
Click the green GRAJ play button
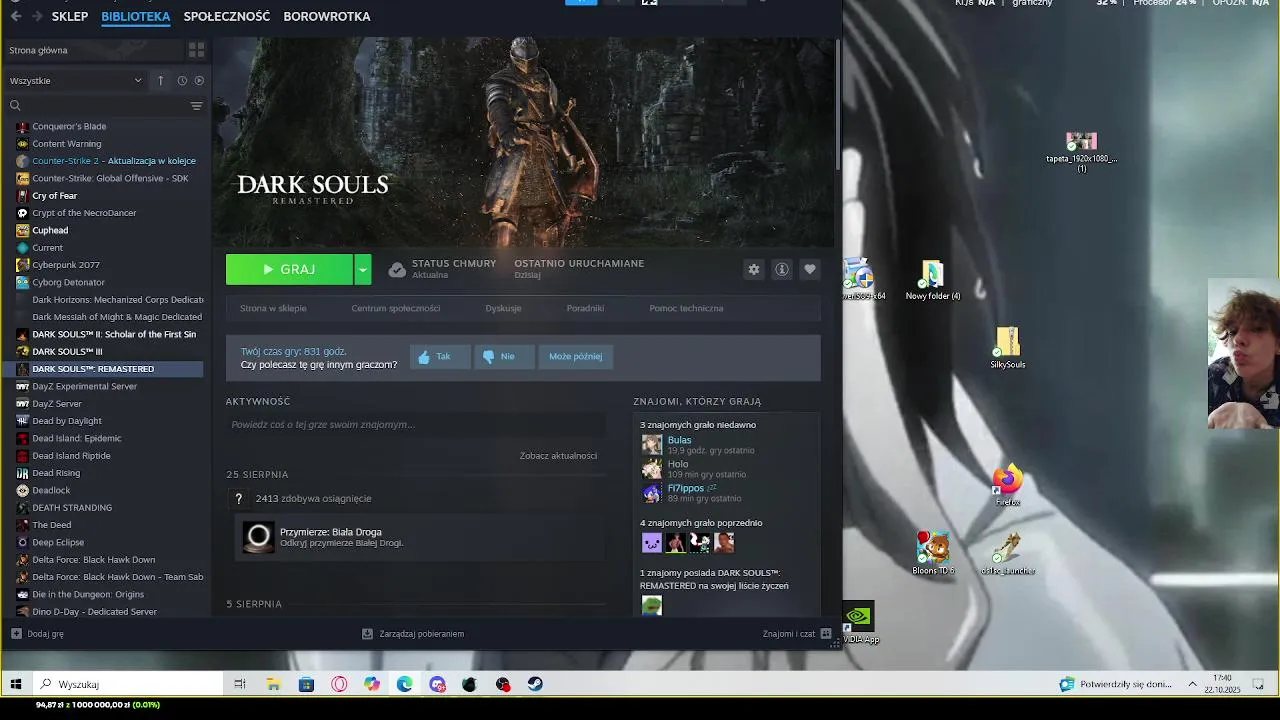(x=289, y=269)
